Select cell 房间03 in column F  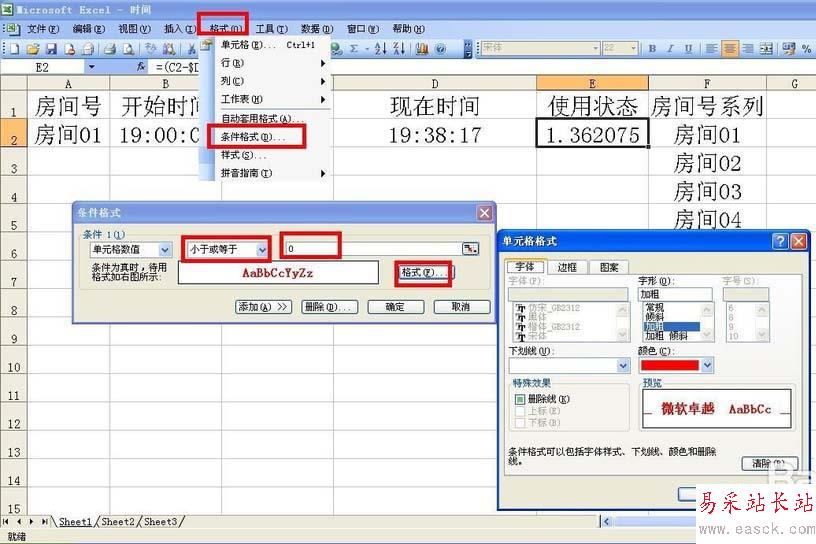(x=707, y=191)
